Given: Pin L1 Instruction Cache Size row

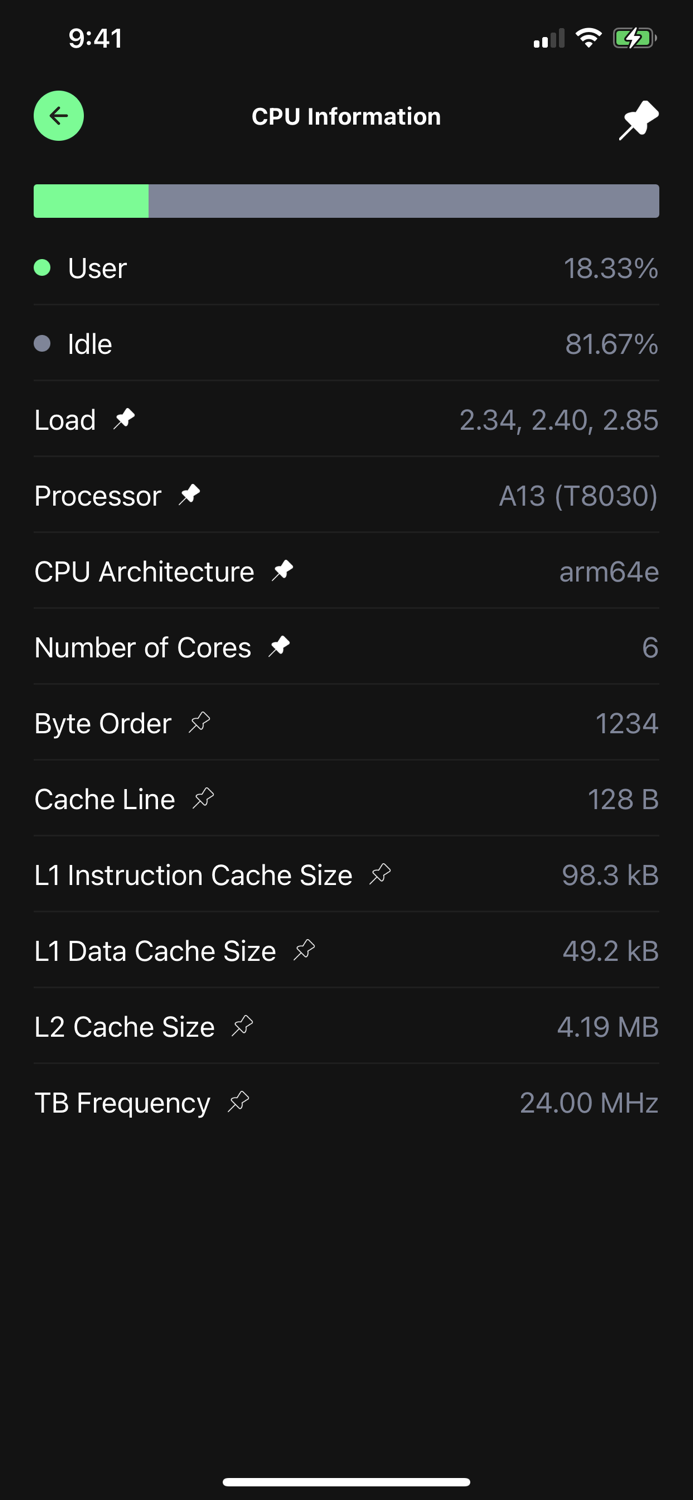Looking at the screenshot, I should click(x=381, y=874).
